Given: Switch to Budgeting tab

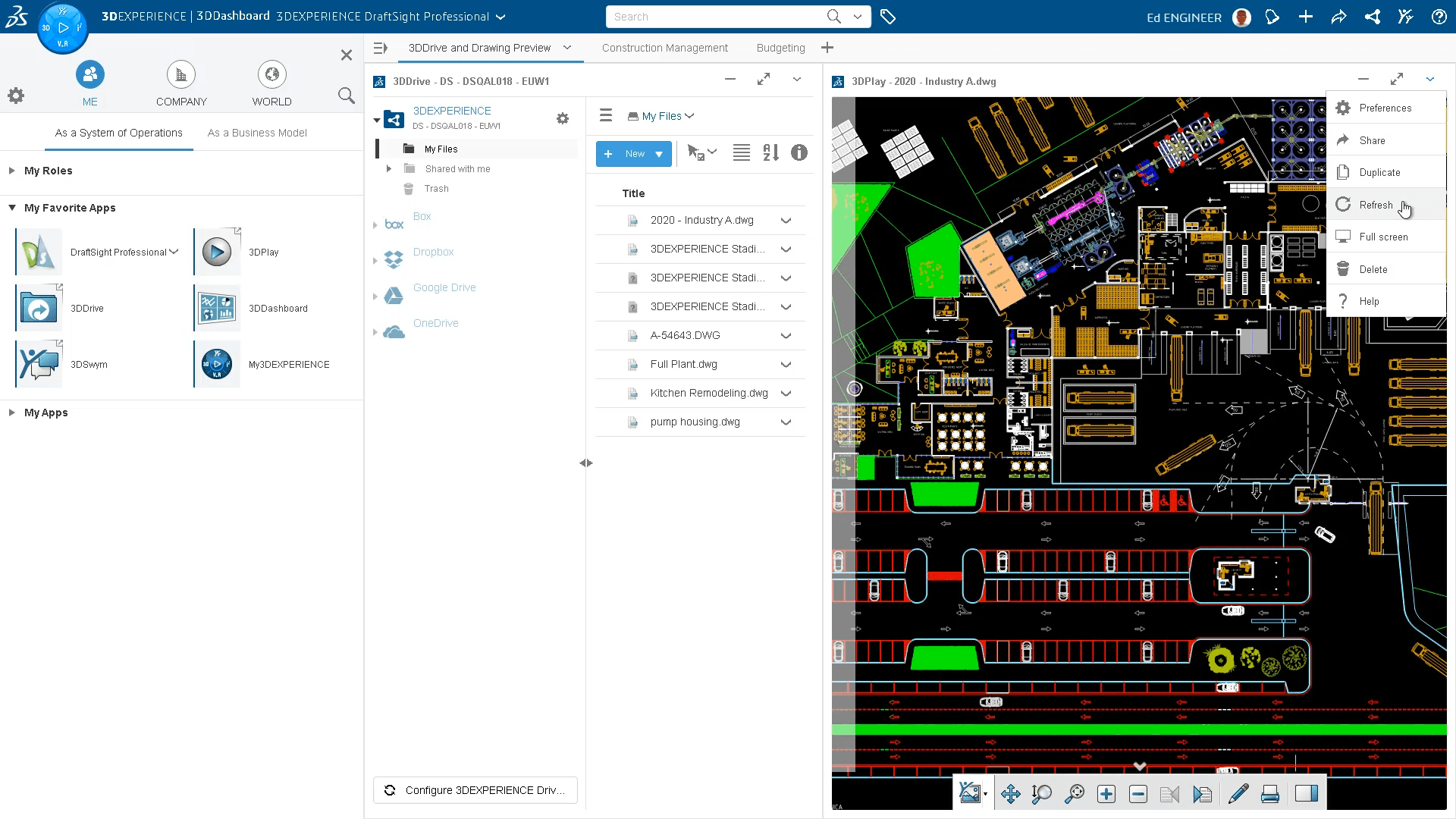Looking at the screenshot, I should [x=780, y=48].
